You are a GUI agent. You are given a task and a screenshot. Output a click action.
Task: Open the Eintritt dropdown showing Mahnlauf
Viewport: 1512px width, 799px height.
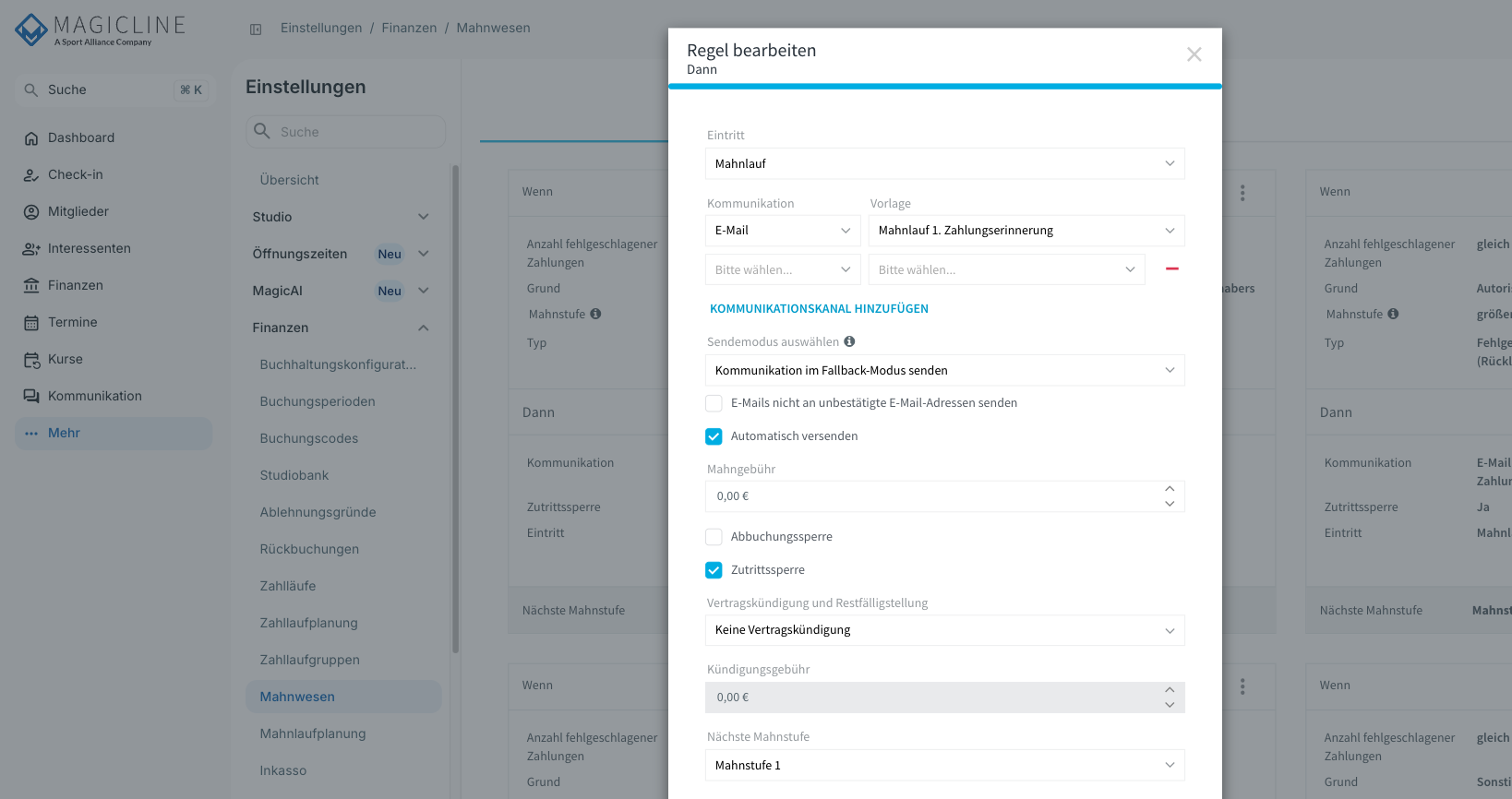click(945, 163)
